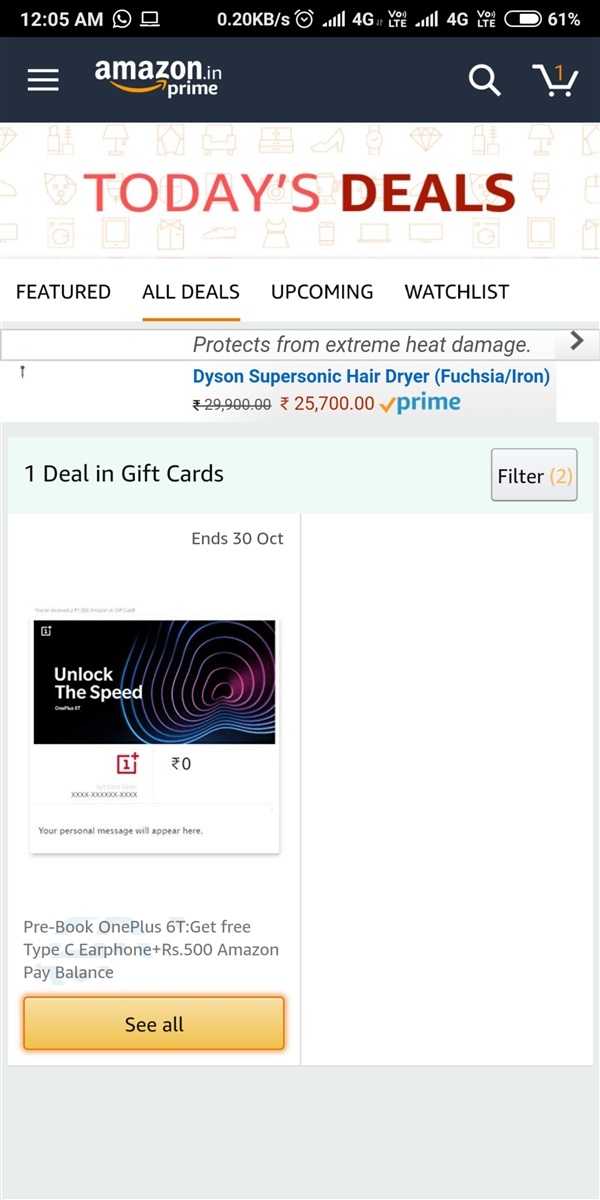The image size is (600, 1200).
Task: Tap the ₹ 25,700.00 deal price
Action: [327, 404]
